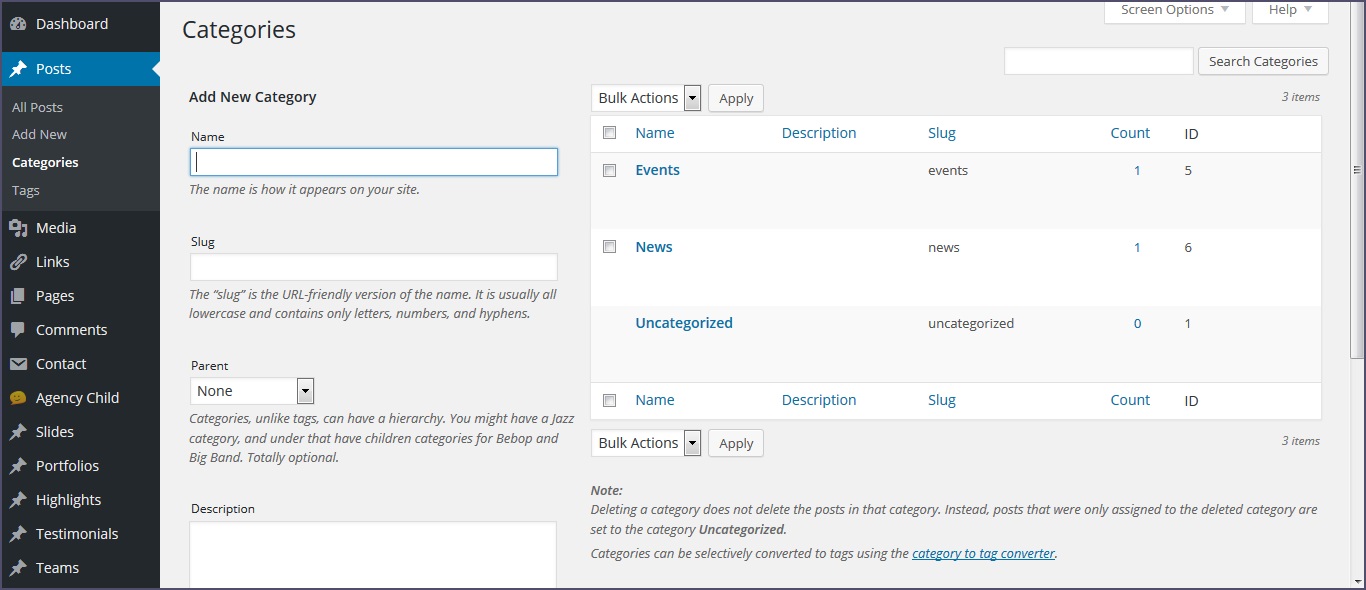Click the Agency Child icon
Screen dimensions: 1366x590
[18, 398]
